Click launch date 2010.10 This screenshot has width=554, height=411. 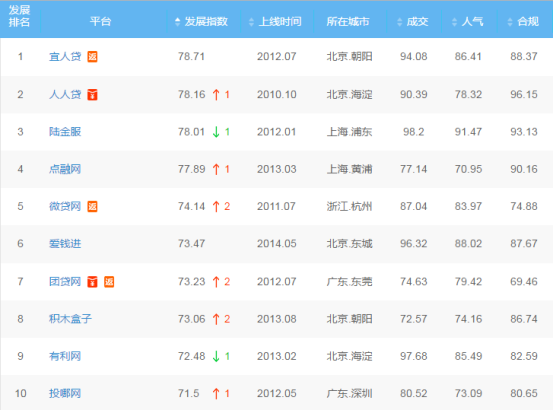[x=277, y=94]
